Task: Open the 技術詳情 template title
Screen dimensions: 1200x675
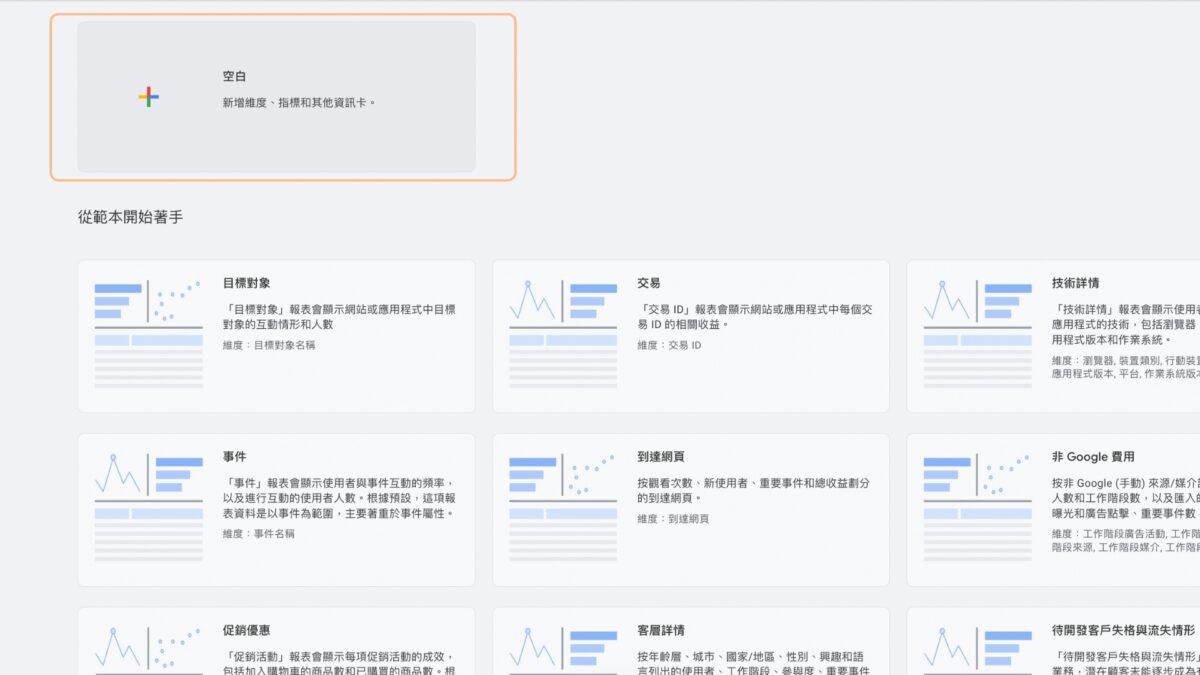Action: [1075, 284]
